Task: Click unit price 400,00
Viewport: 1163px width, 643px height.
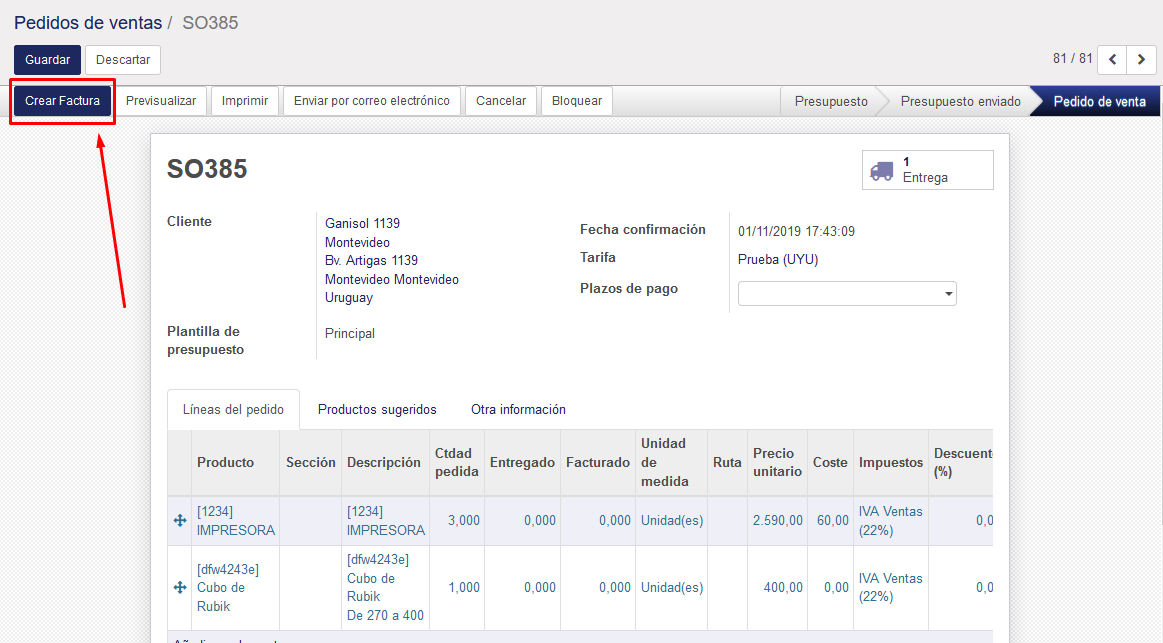Action: click(783, 587)
